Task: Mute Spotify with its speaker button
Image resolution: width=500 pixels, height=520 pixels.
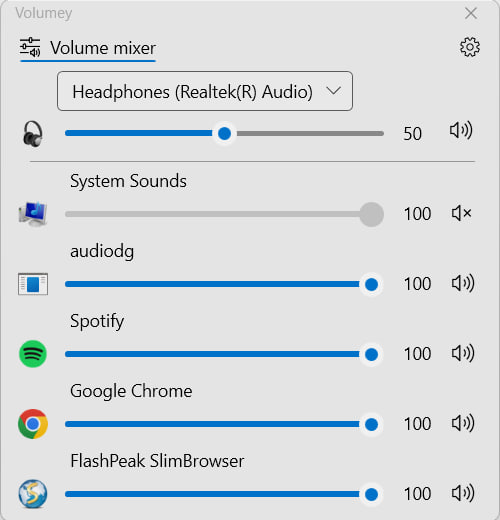Action: (x=463, y=353)
